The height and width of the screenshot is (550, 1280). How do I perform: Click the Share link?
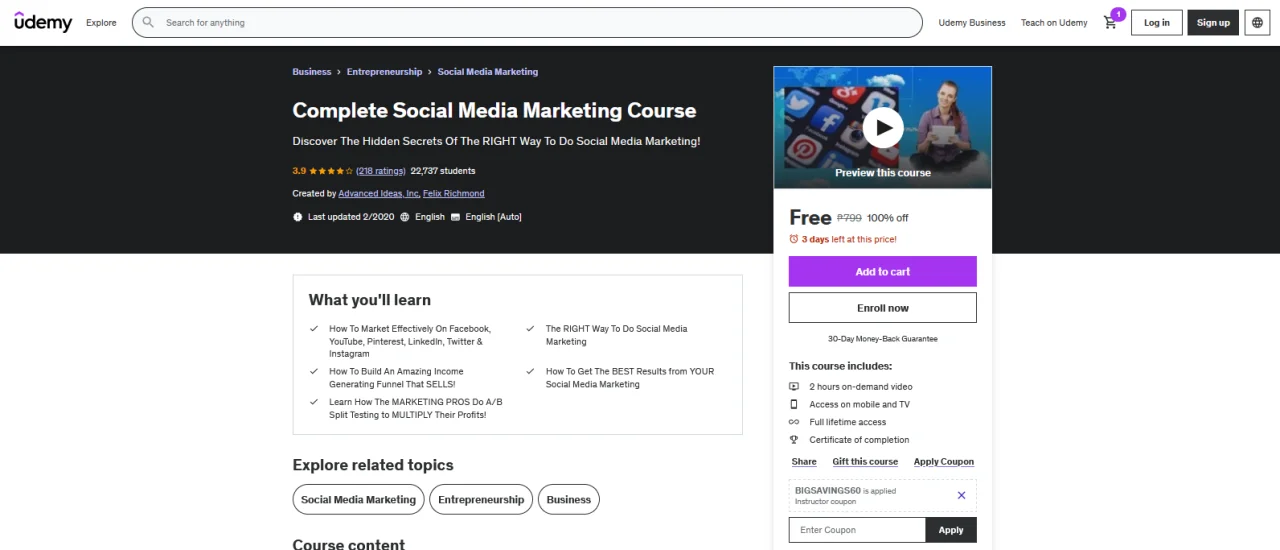coord(804,462)
